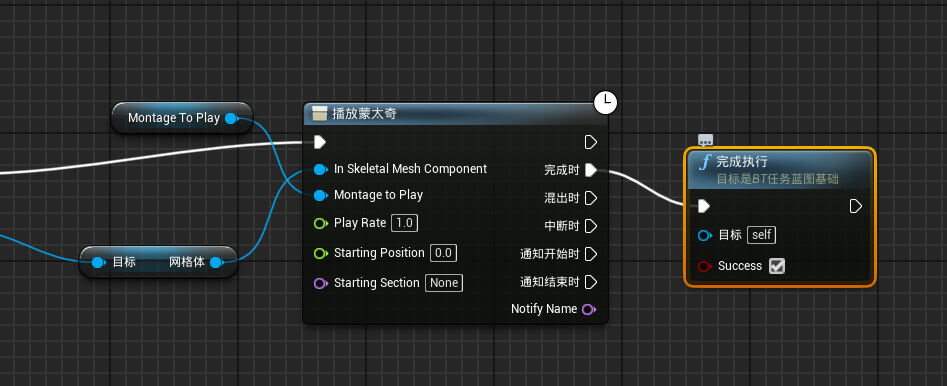
Task: Select the 完成执行 node title
Action: pos(742,161)
